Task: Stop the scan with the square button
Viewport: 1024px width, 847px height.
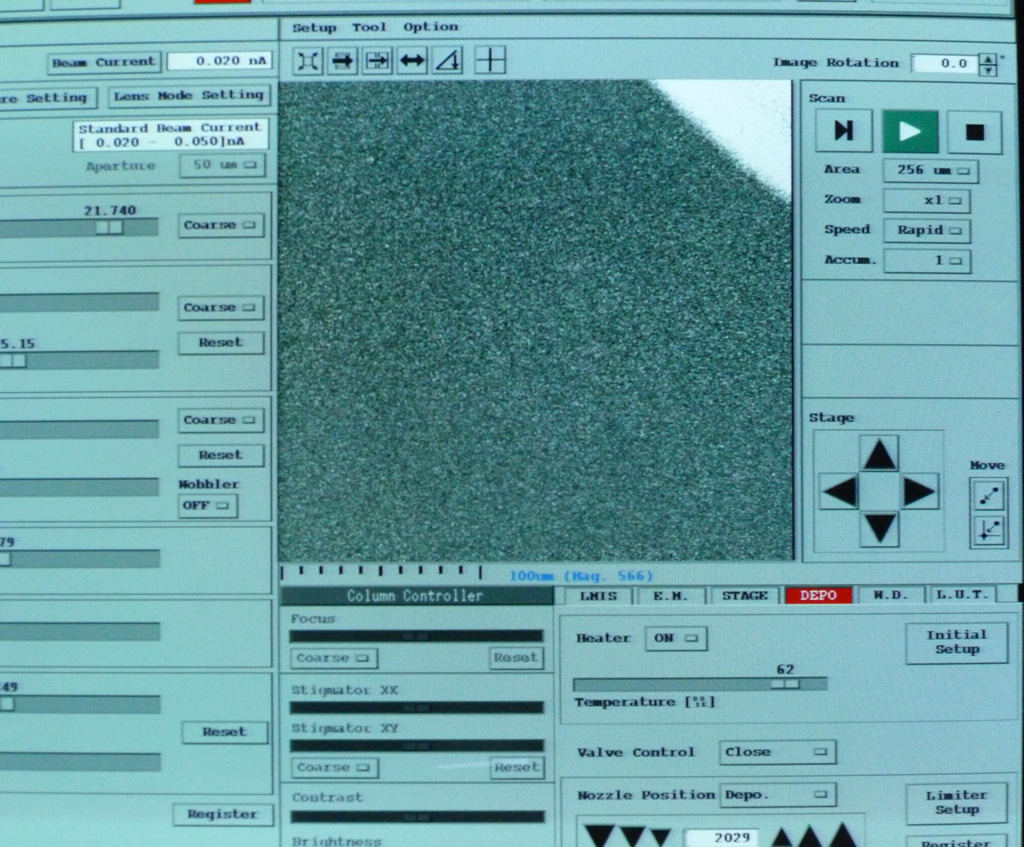Action: (975, 131)
